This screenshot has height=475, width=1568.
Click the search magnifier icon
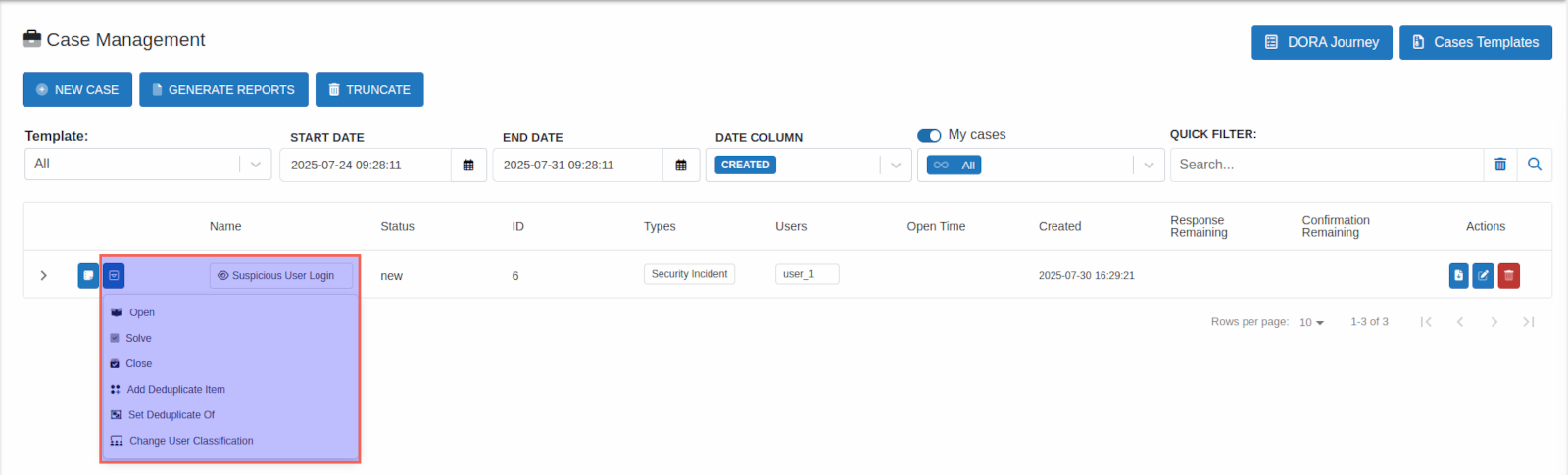[1535, 165]
